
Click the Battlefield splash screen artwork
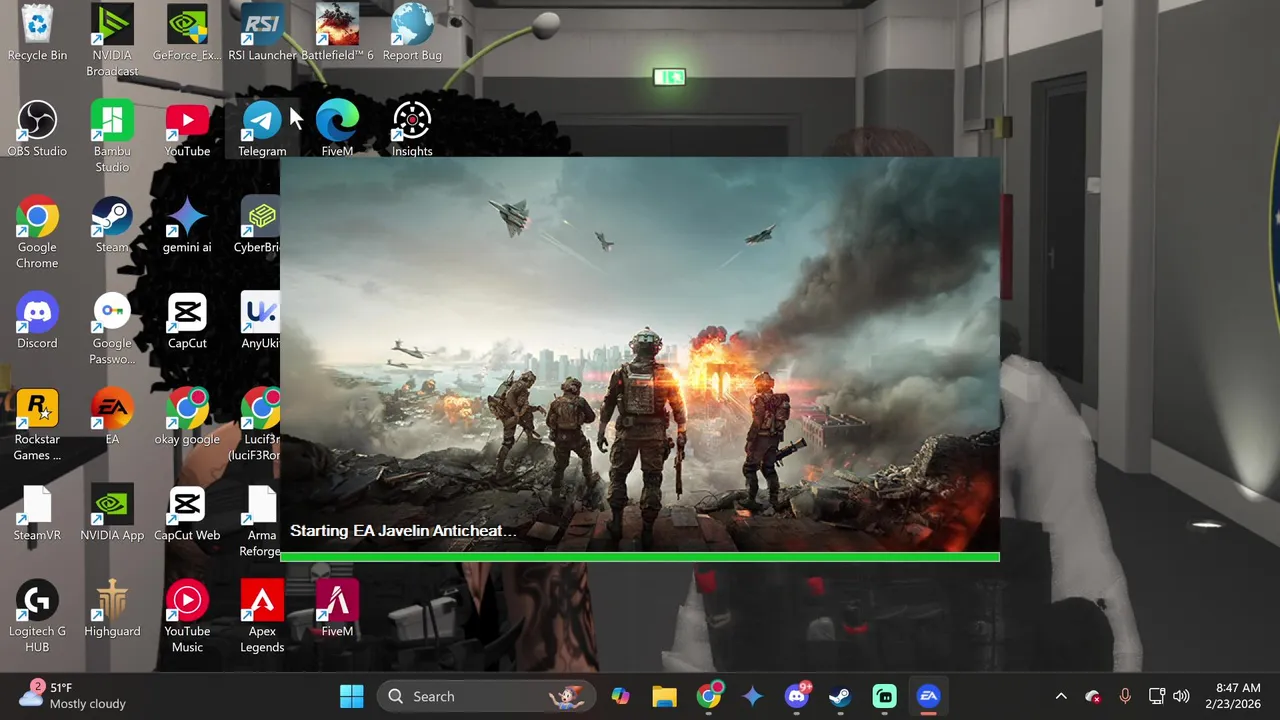(640, 354)
